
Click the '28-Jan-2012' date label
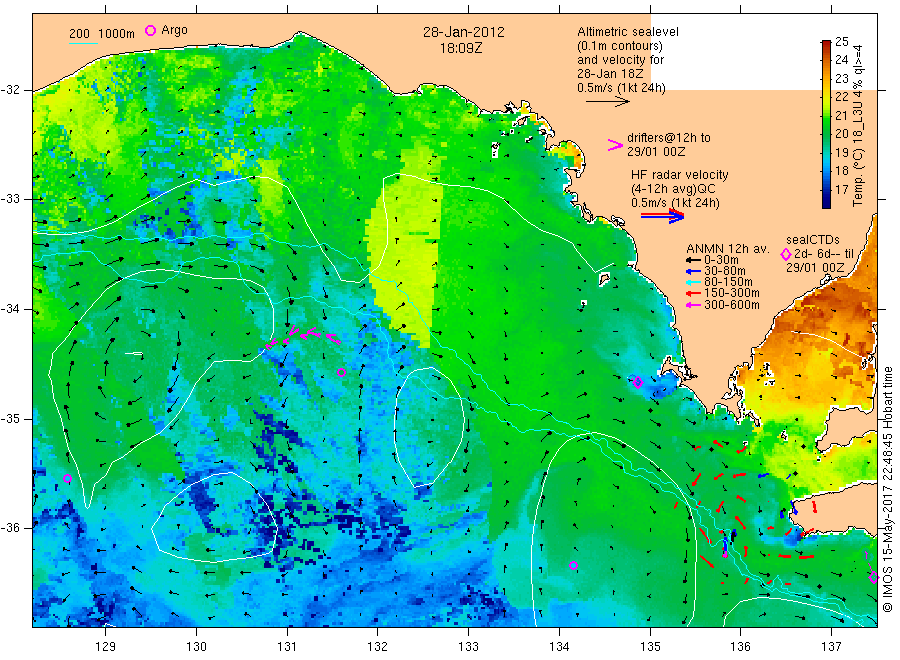[x=464, y=32]
